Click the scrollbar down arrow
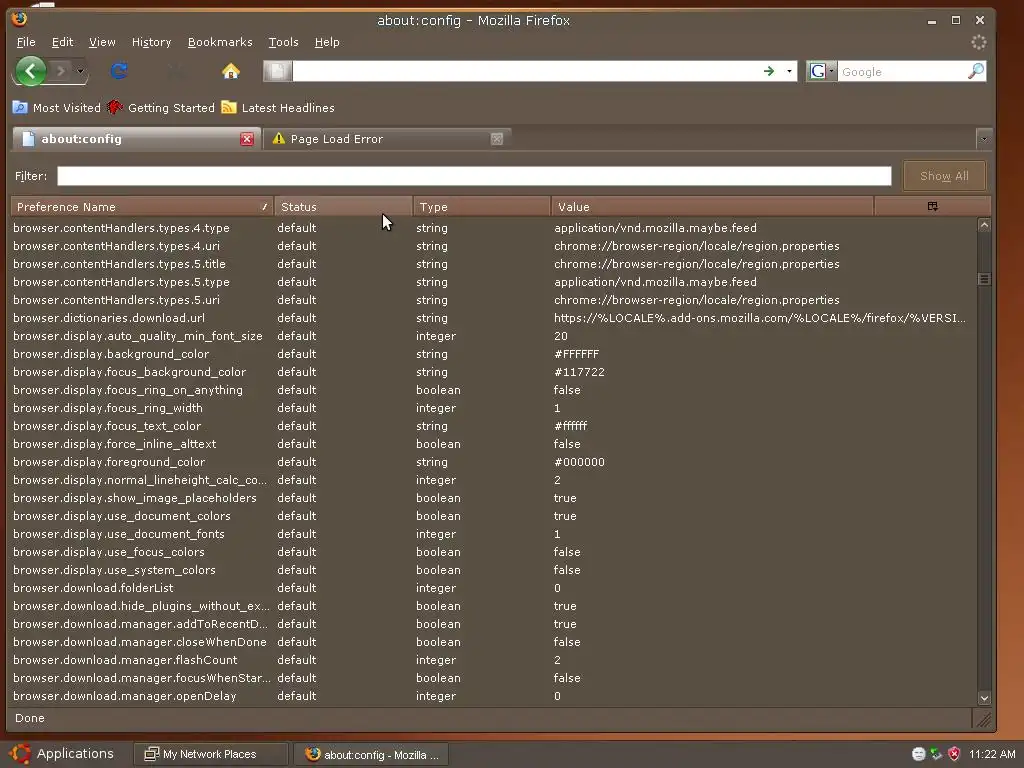The width and height of the screenshot is (1024, 768). coord(984,698)
